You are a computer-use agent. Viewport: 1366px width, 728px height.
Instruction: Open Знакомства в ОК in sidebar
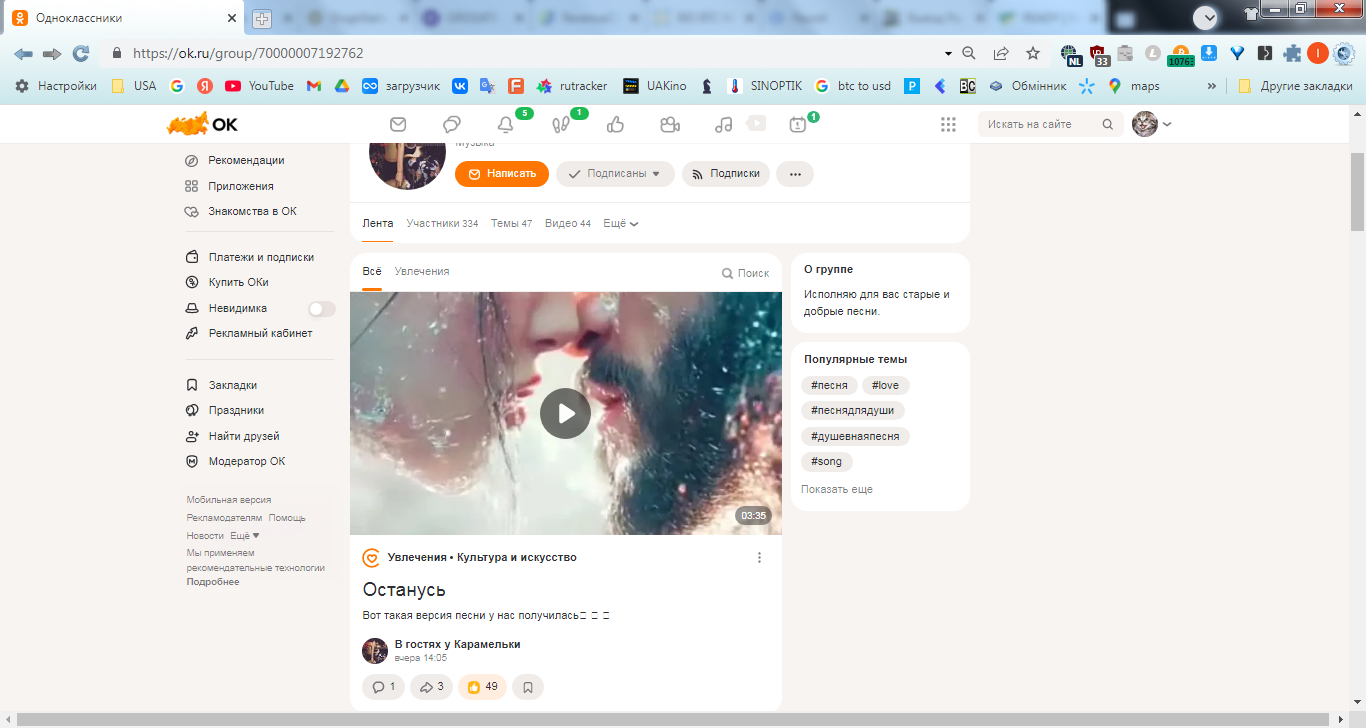(242, 211)
